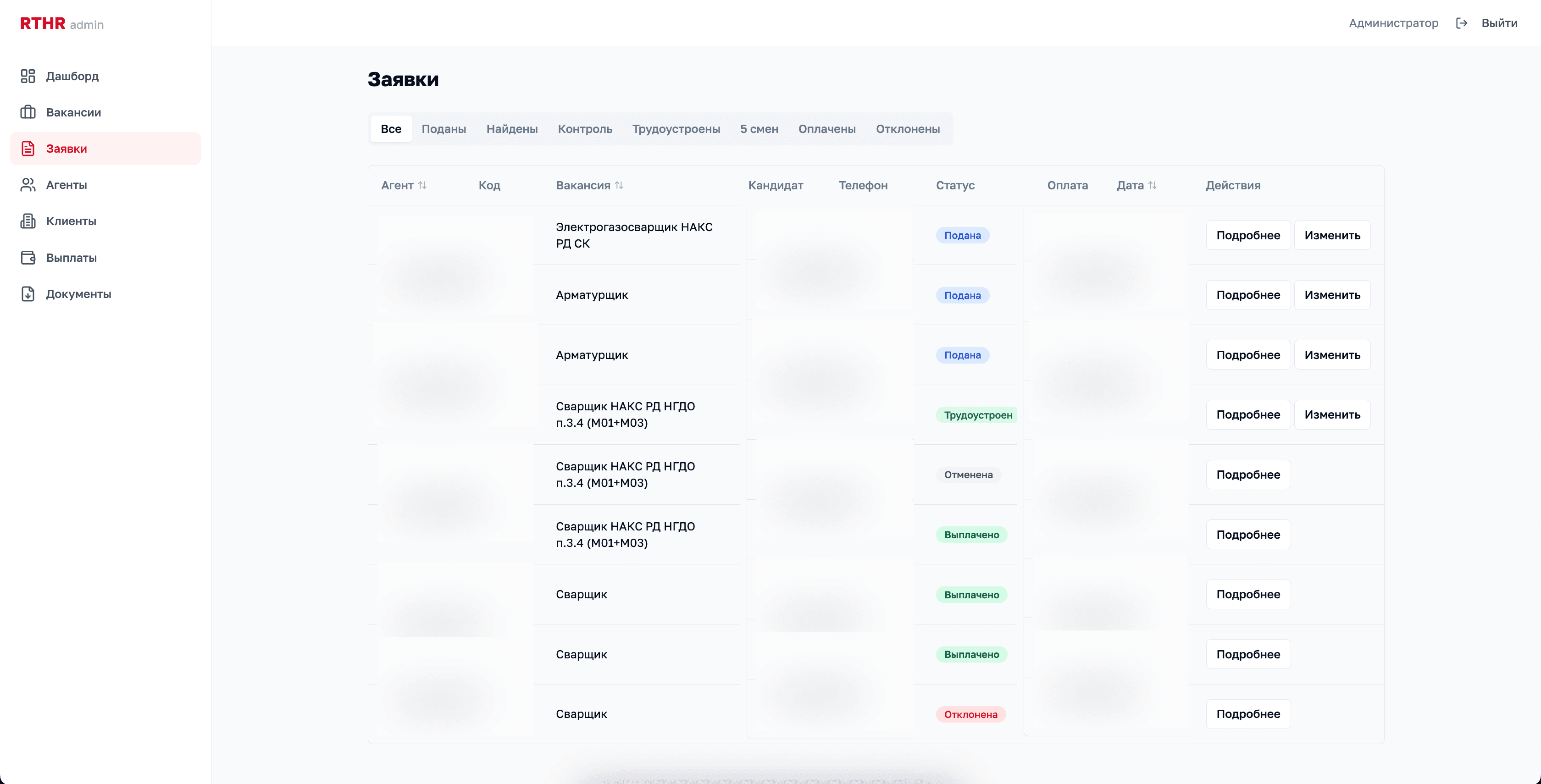This screenshot has width=1541, height=784.
Task: Sort table by Дата column arrows
Action: tap(1152, 185)
